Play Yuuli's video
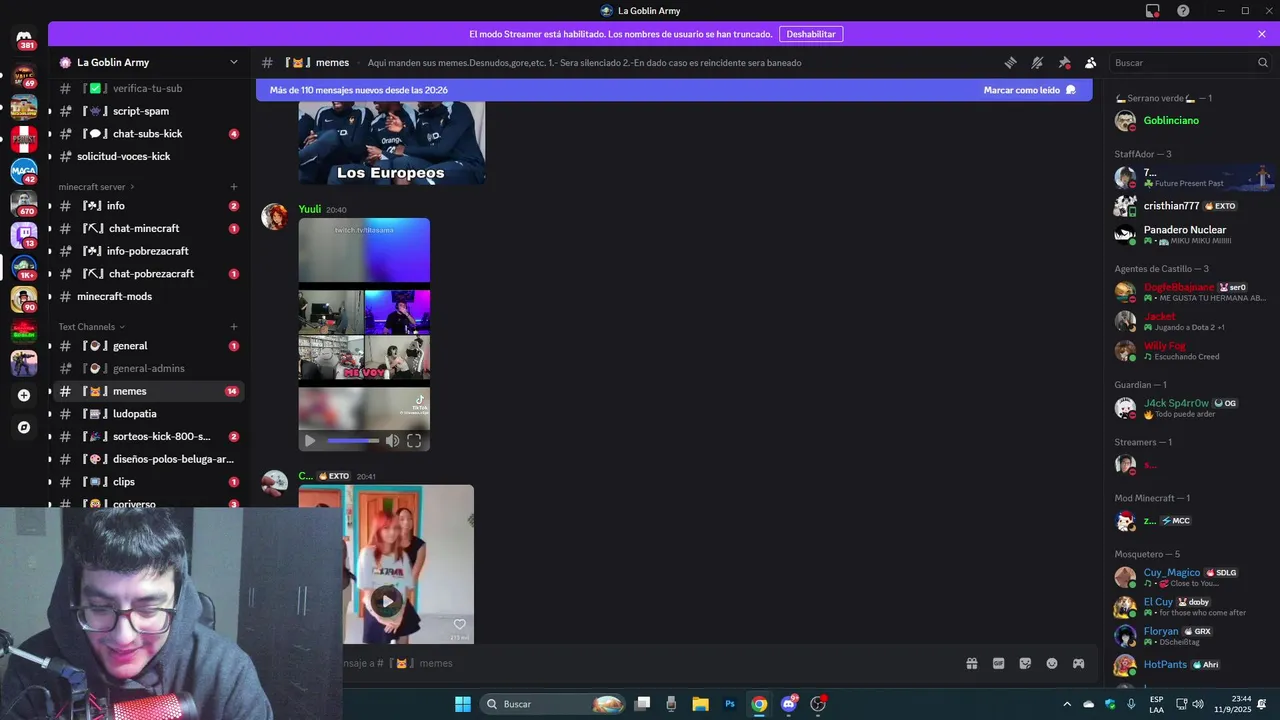 point(310,441)
